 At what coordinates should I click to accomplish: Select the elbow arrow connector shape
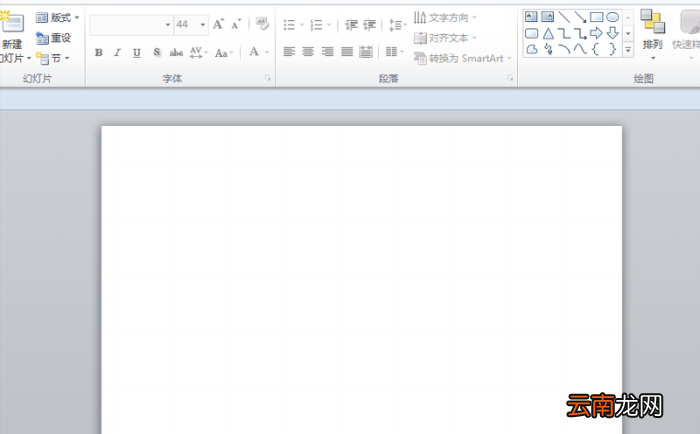tap(580, 33)
